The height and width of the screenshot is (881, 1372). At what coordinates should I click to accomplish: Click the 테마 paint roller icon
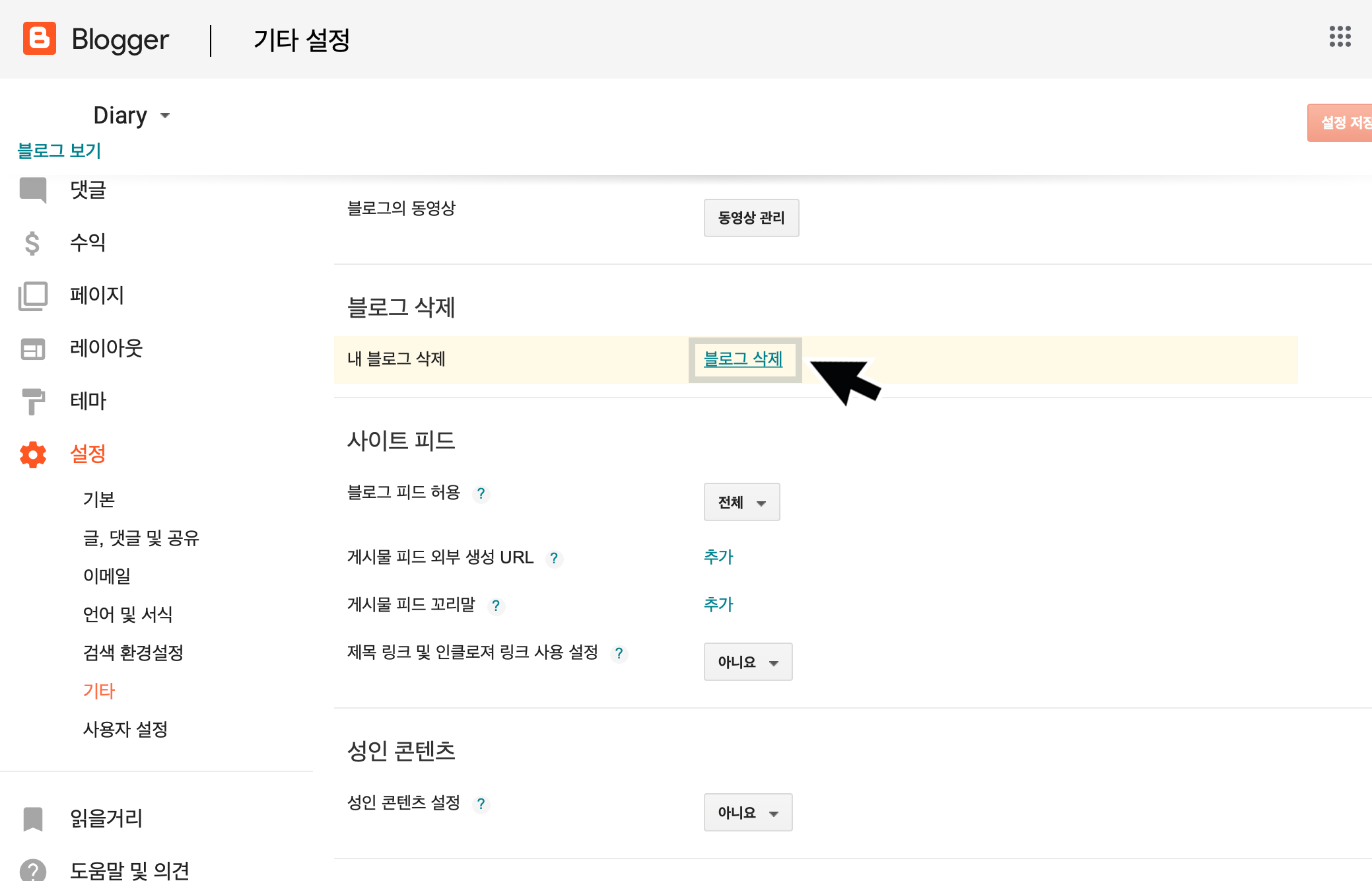pyautogui.click(x=33, y=401)
